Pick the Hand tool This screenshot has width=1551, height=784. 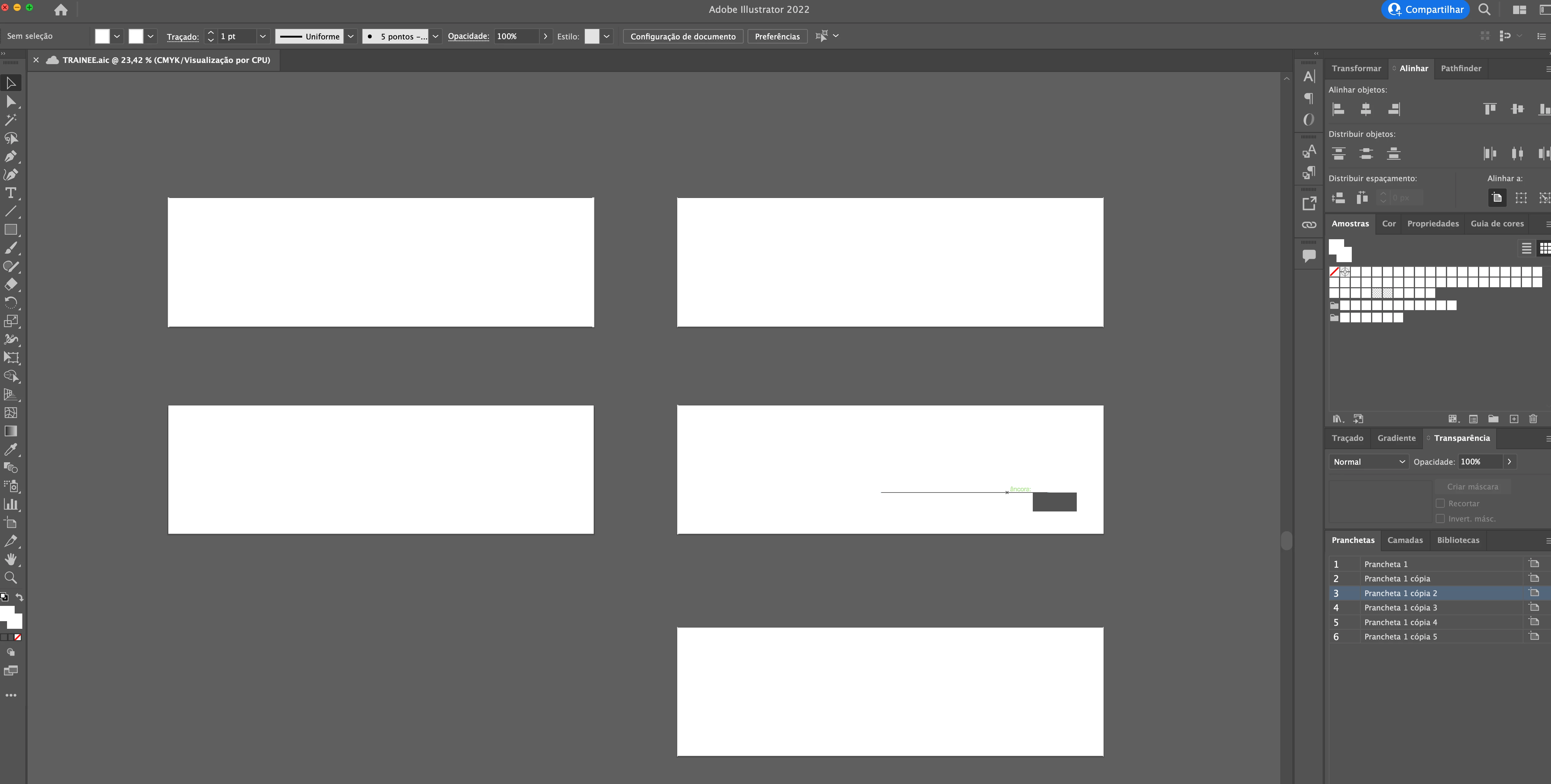[11, 559]
